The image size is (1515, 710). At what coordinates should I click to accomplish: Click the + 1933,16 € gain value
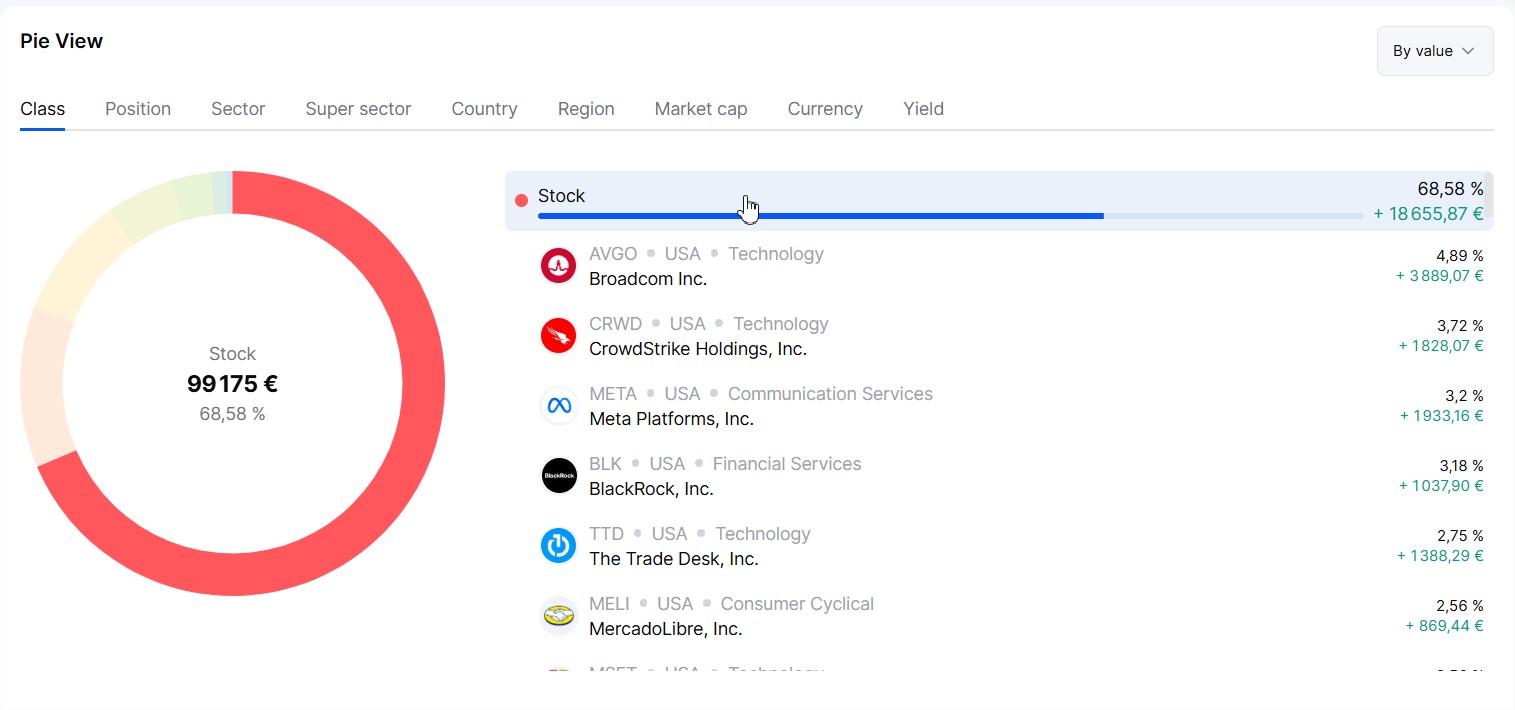pyautogui.click(x=1441, y=416)
